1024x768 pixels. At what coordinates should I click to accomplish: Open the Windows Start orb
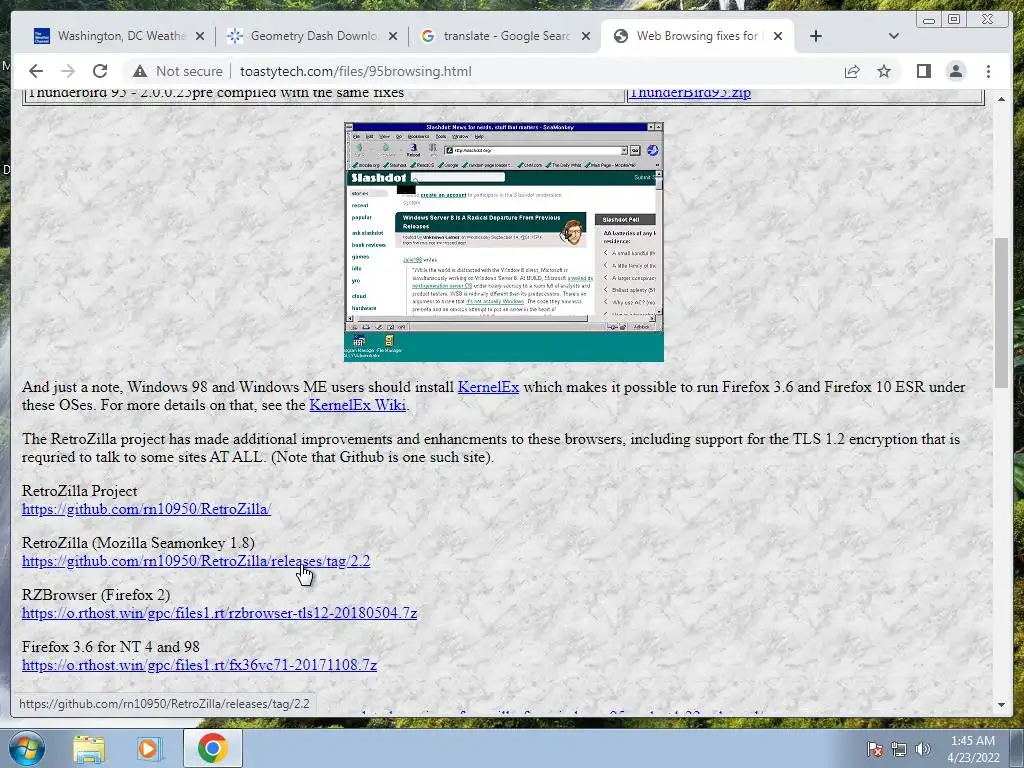26,748
